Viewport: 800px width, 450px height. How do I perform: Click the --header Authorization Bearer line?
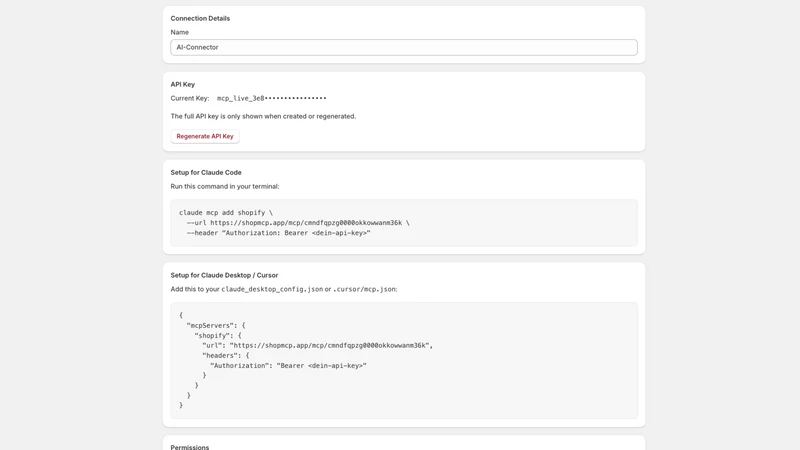[x=279, y=233]
